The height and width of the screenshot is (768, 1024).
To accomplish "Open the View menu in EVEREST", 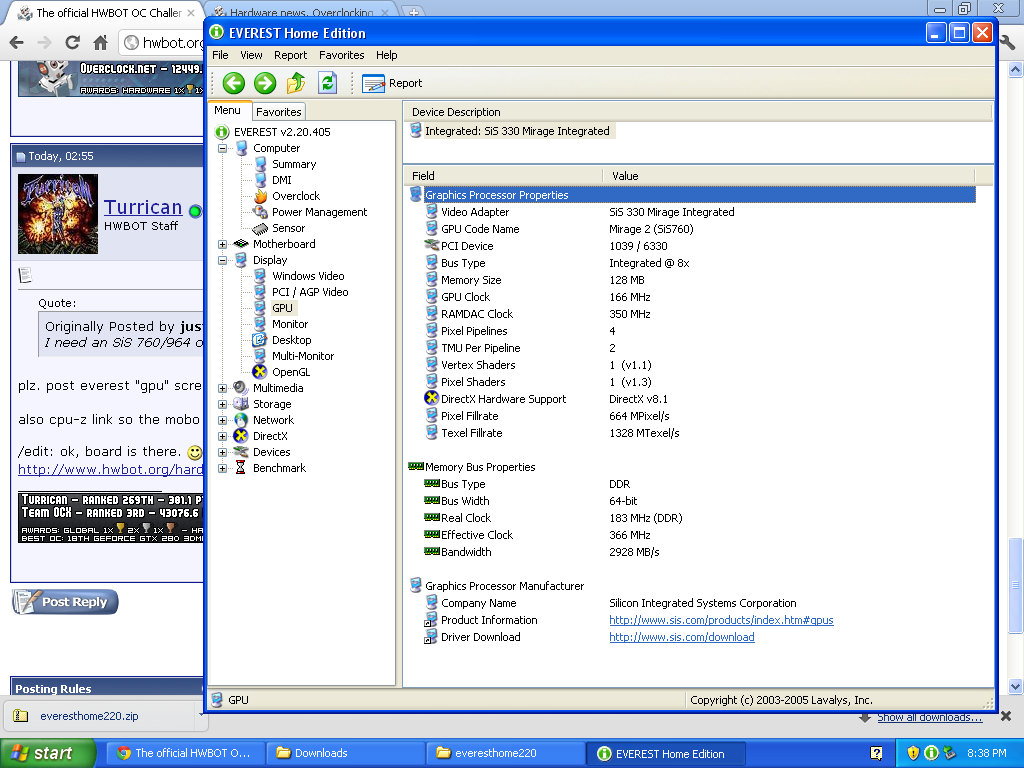I will [251, 55].
